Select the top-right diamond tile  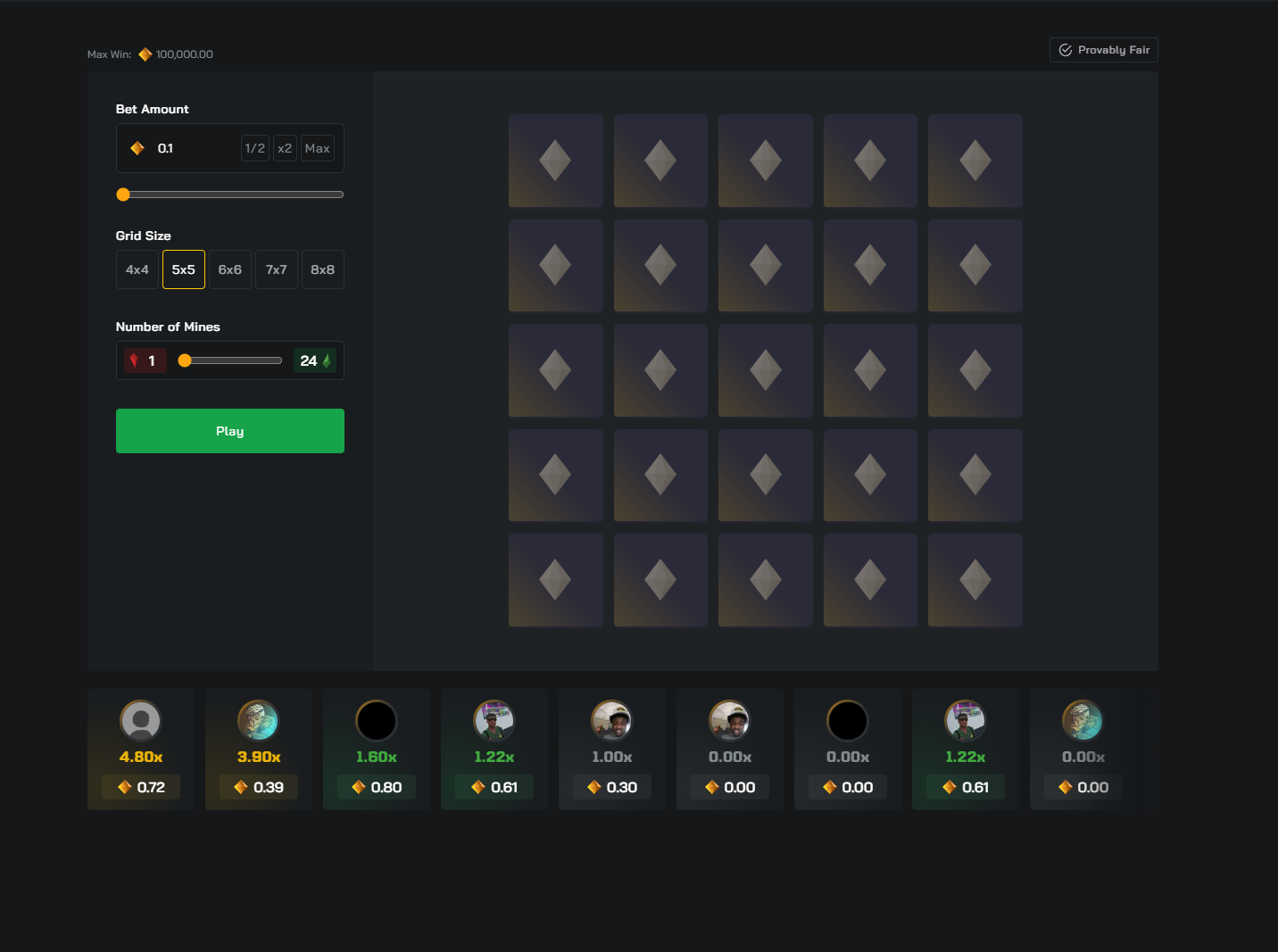pyautogui.click(x=975, y=161)
